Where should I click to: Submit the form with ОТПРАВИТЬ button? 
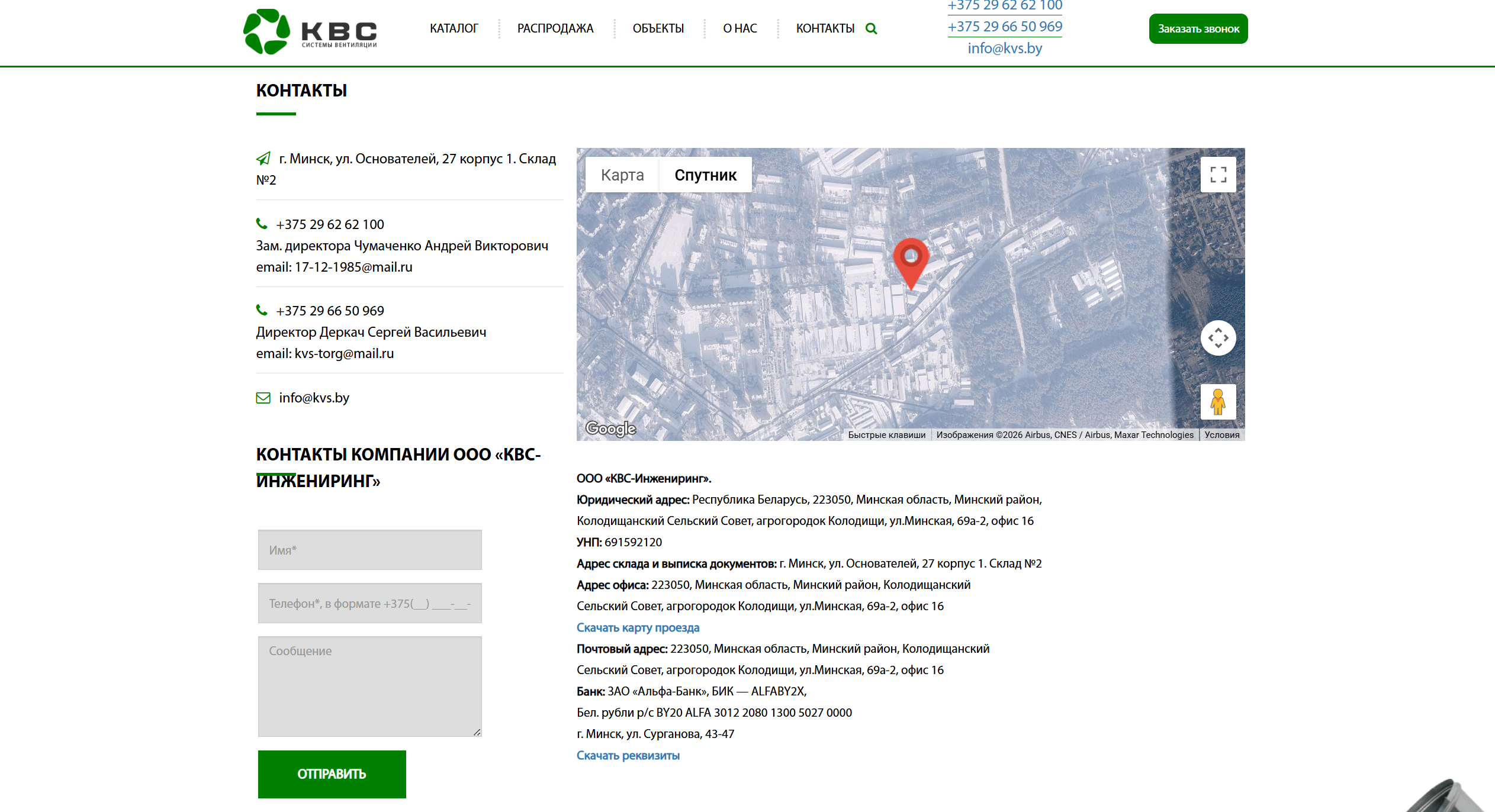(332, 774)
